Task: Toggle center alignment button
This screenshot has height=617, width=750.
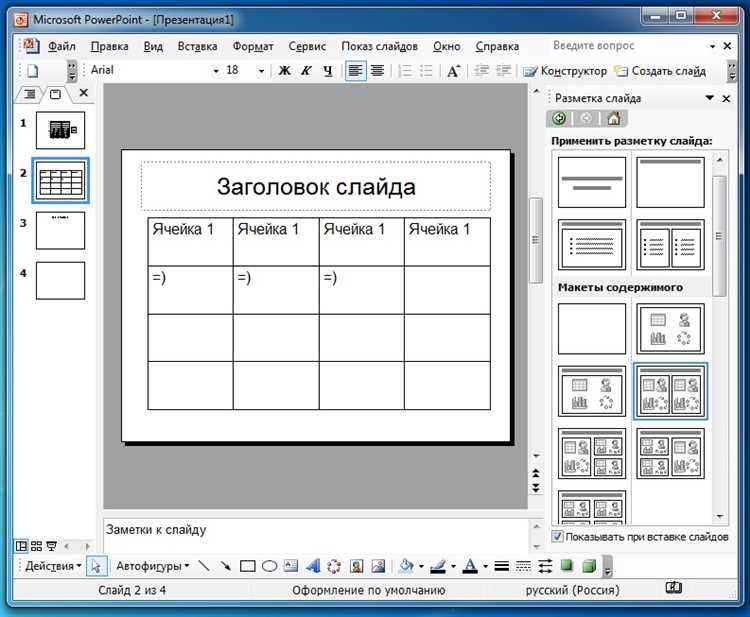Action: click(x=377, y=71)
